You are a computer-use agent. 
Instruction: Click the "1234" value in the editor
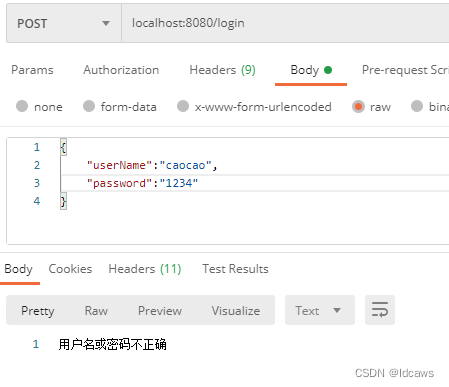tap(179, 183)
